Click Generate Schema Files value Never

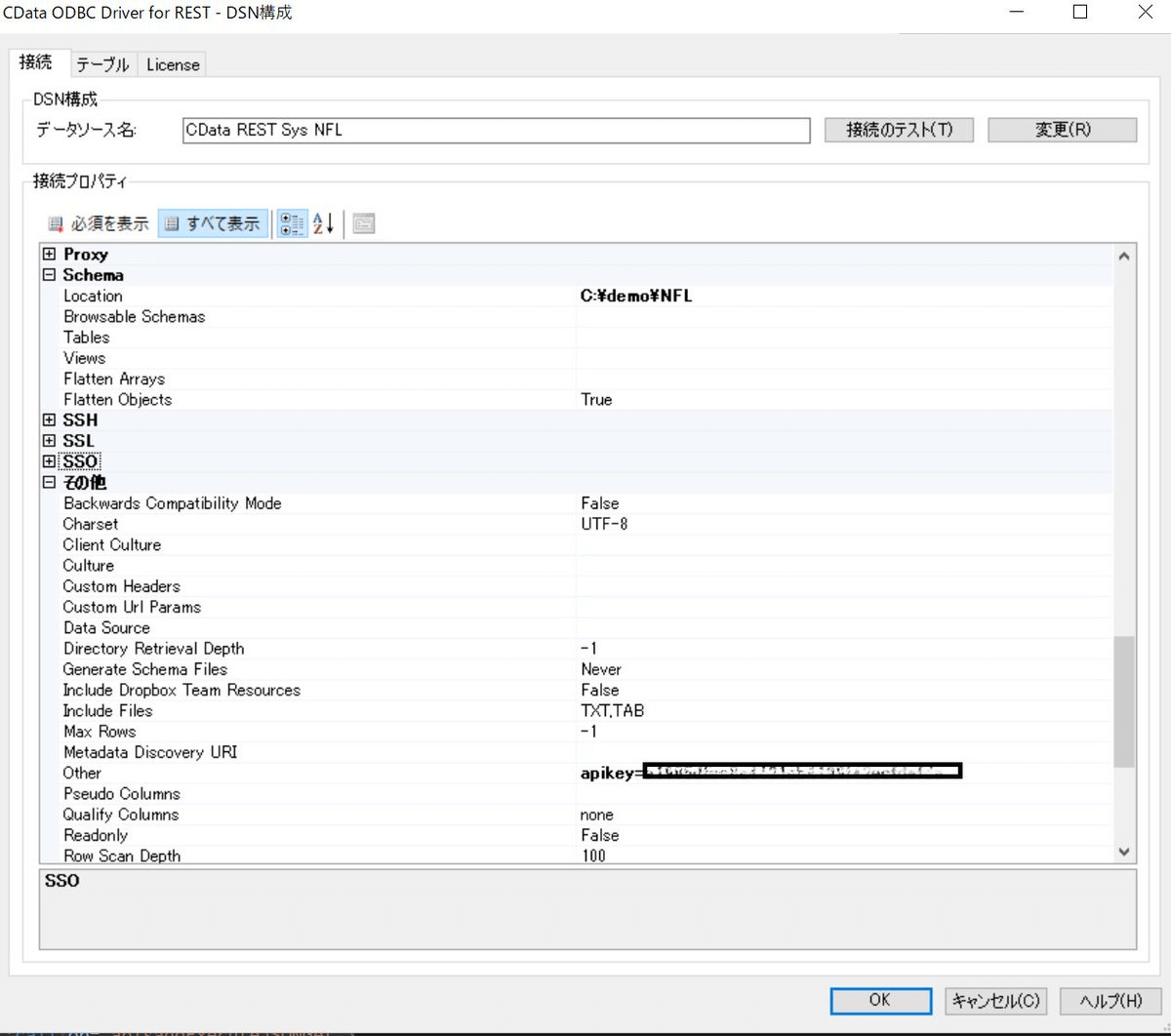point(601,669)
